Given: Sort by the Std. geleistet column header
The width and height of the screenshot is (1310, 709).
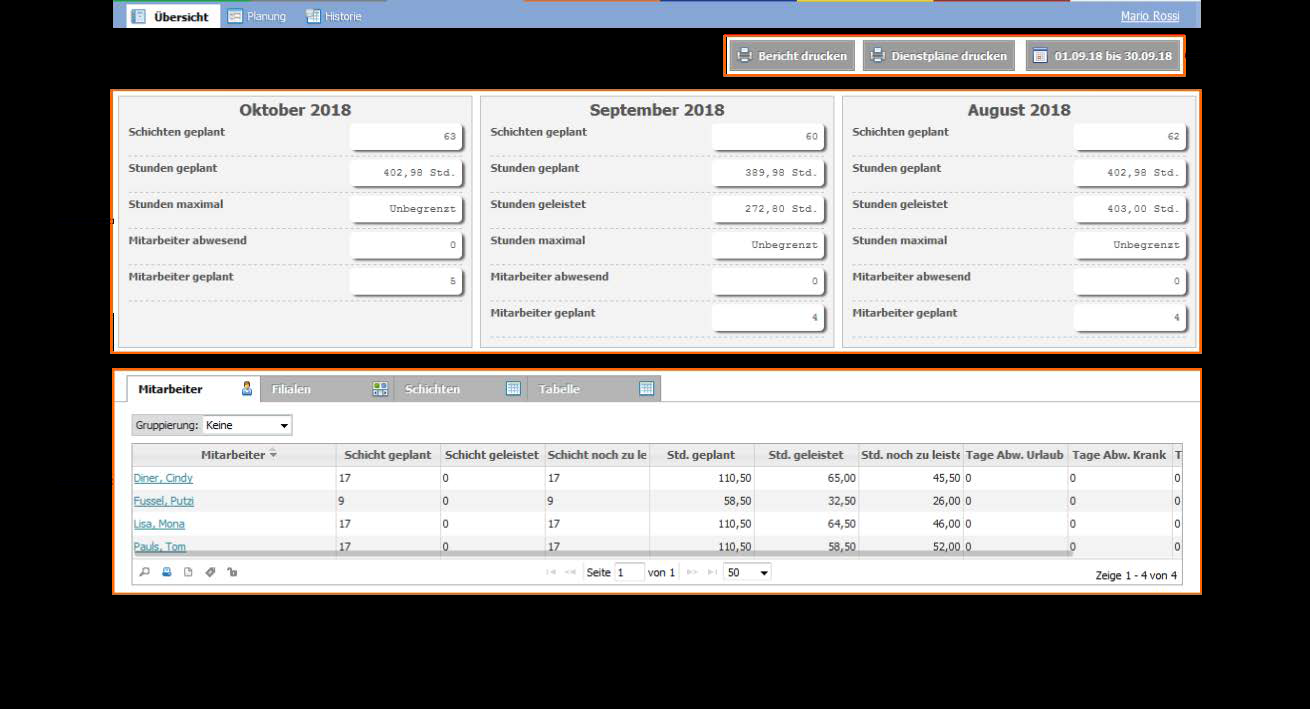Looking at the screenshot, I should coord(806,455).
